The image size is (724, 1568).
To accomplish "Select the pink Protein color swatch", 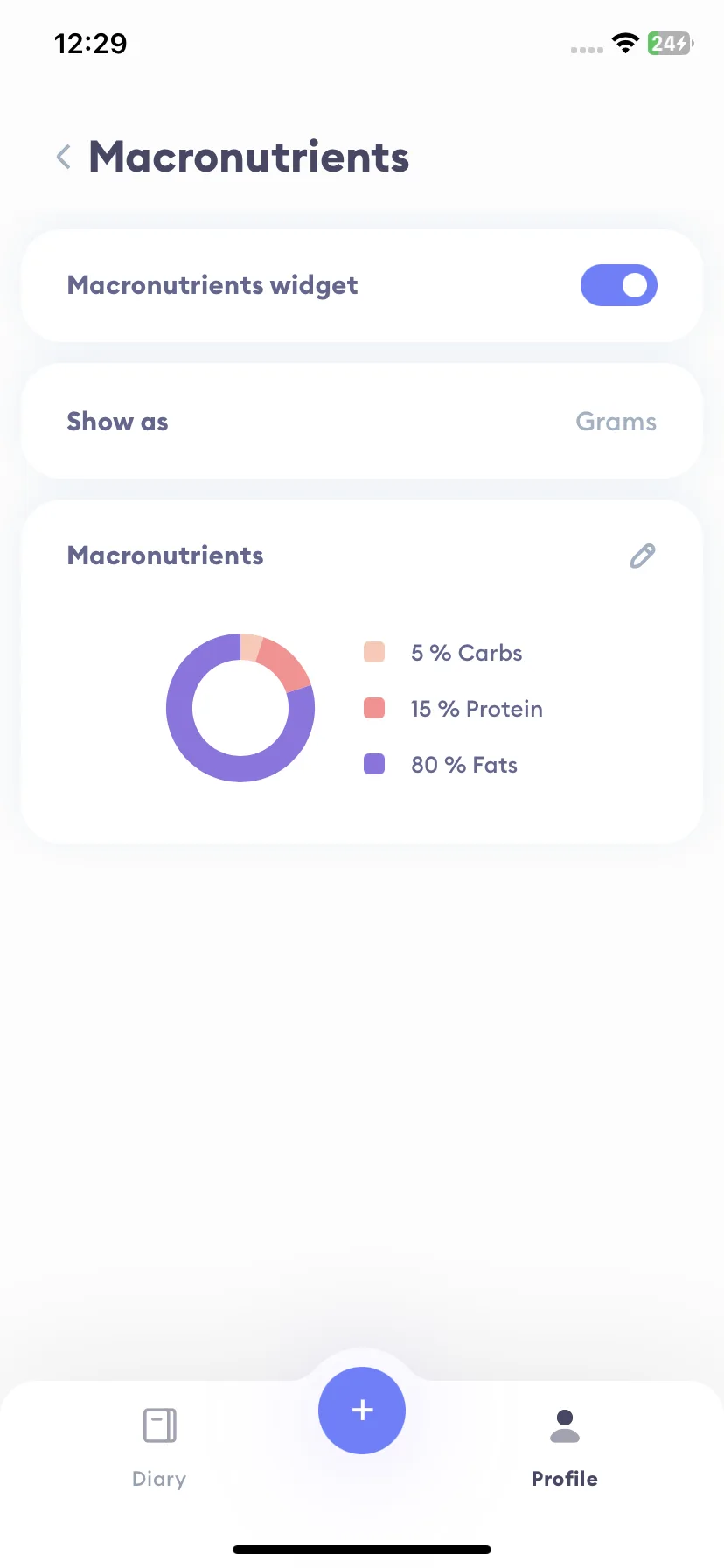I will 374,708.
